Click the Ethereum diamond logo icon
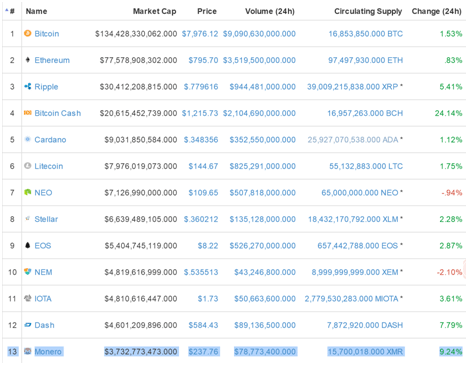The height and width of the screenshot is (365, 468). click(28, 60)
